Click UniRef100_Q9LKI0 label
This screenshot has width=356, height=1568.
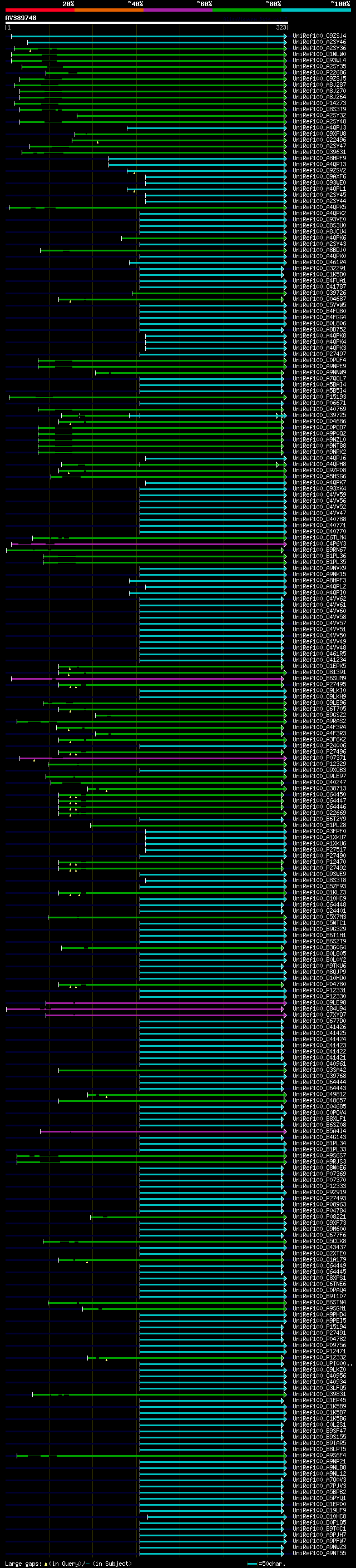coord(319,691)
